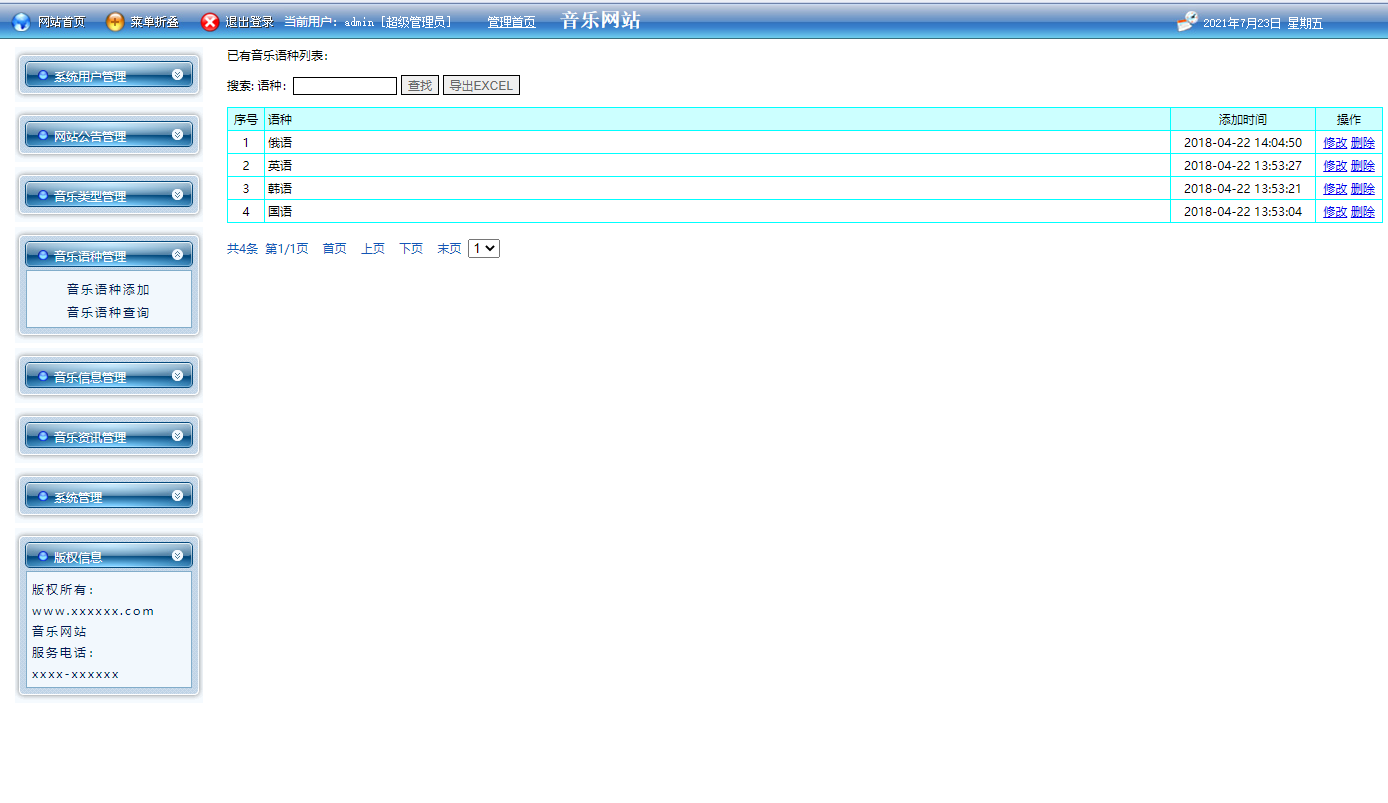The width and height of the screenshot is (1388, 803).
Task: Click the 已有音乐语种列表 heading
Action: click(x=277, y=56)
